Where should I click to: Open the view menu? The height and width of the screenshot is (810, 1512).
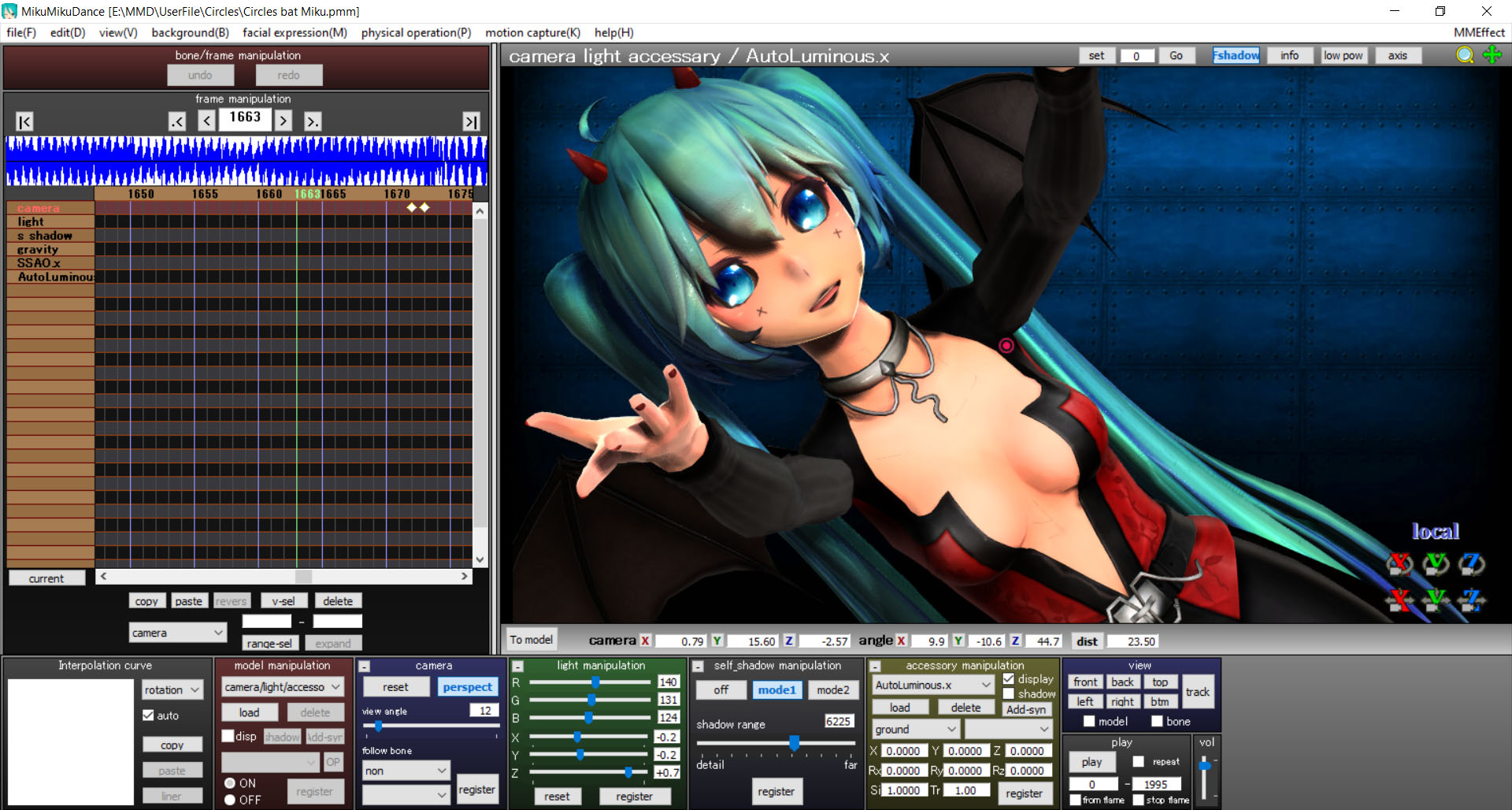118,32
